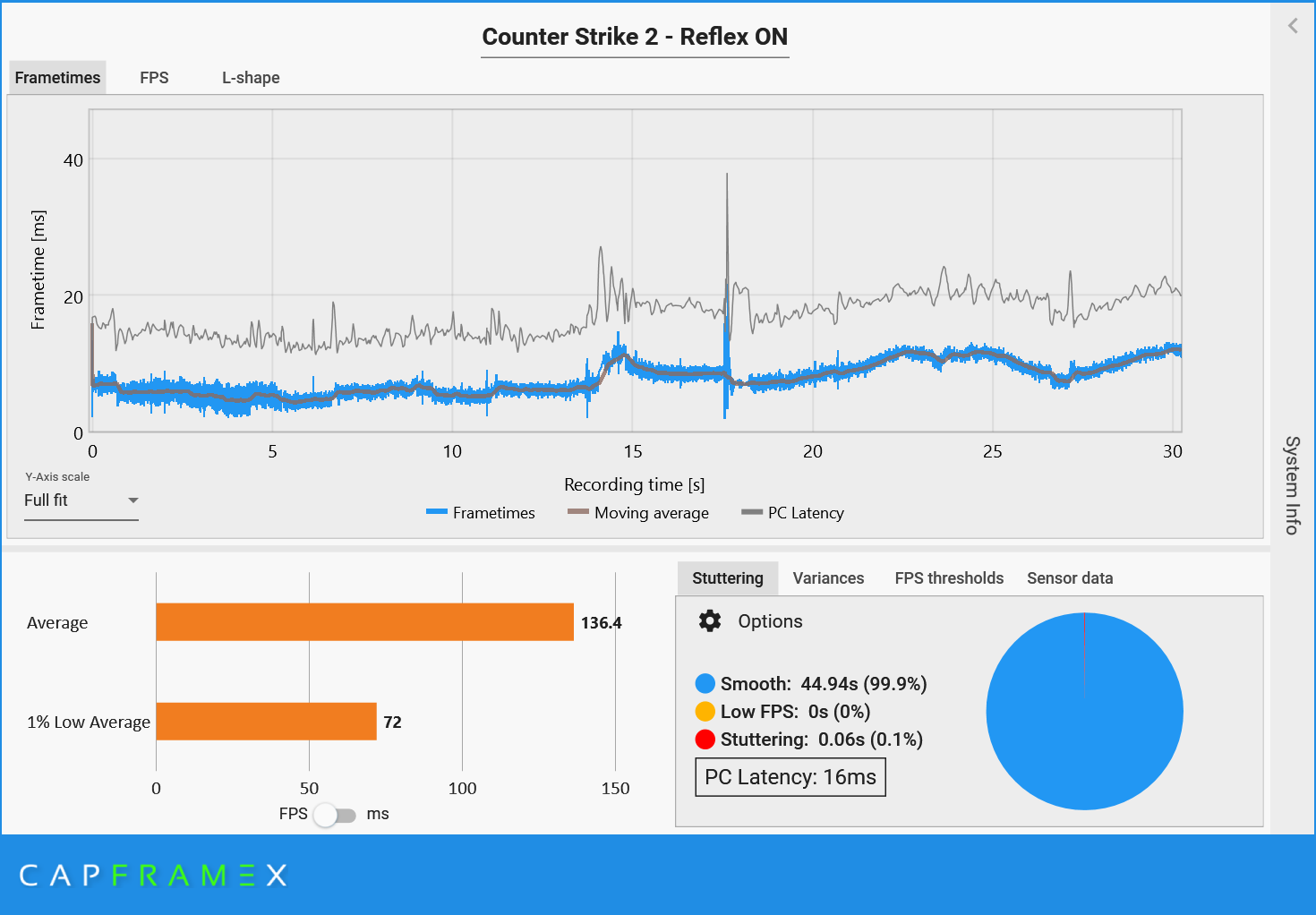
Task: Click the Average orange bar
Action: (x=365, y=622)
